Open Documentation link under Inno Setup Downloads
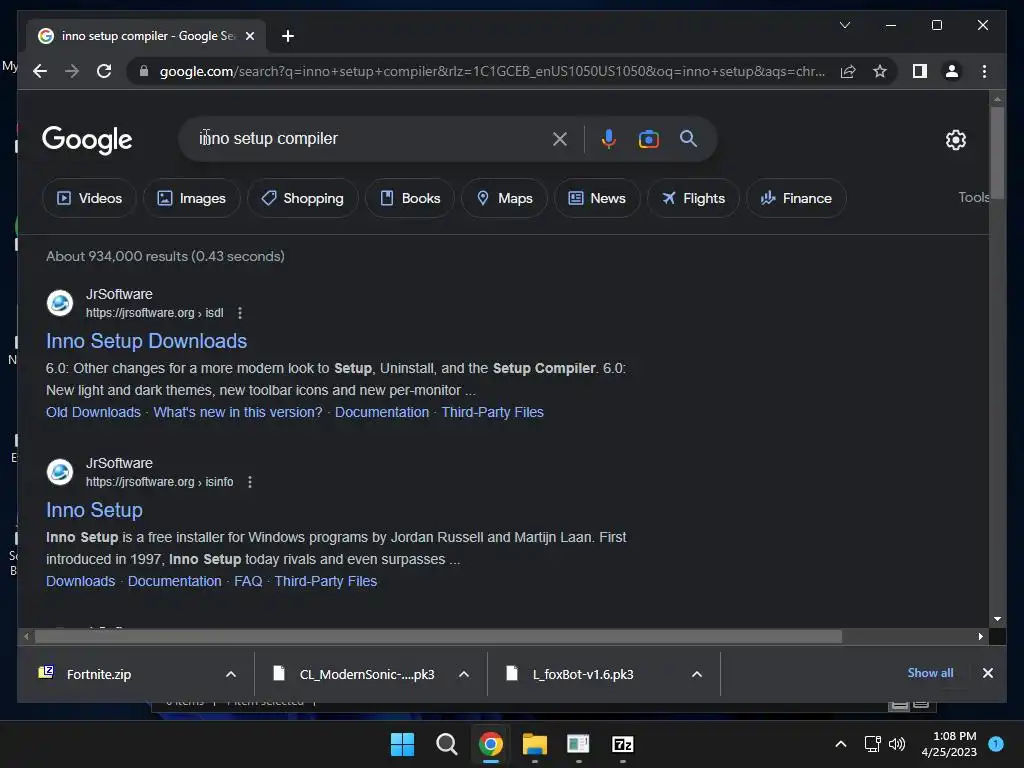 pos(382,412)
